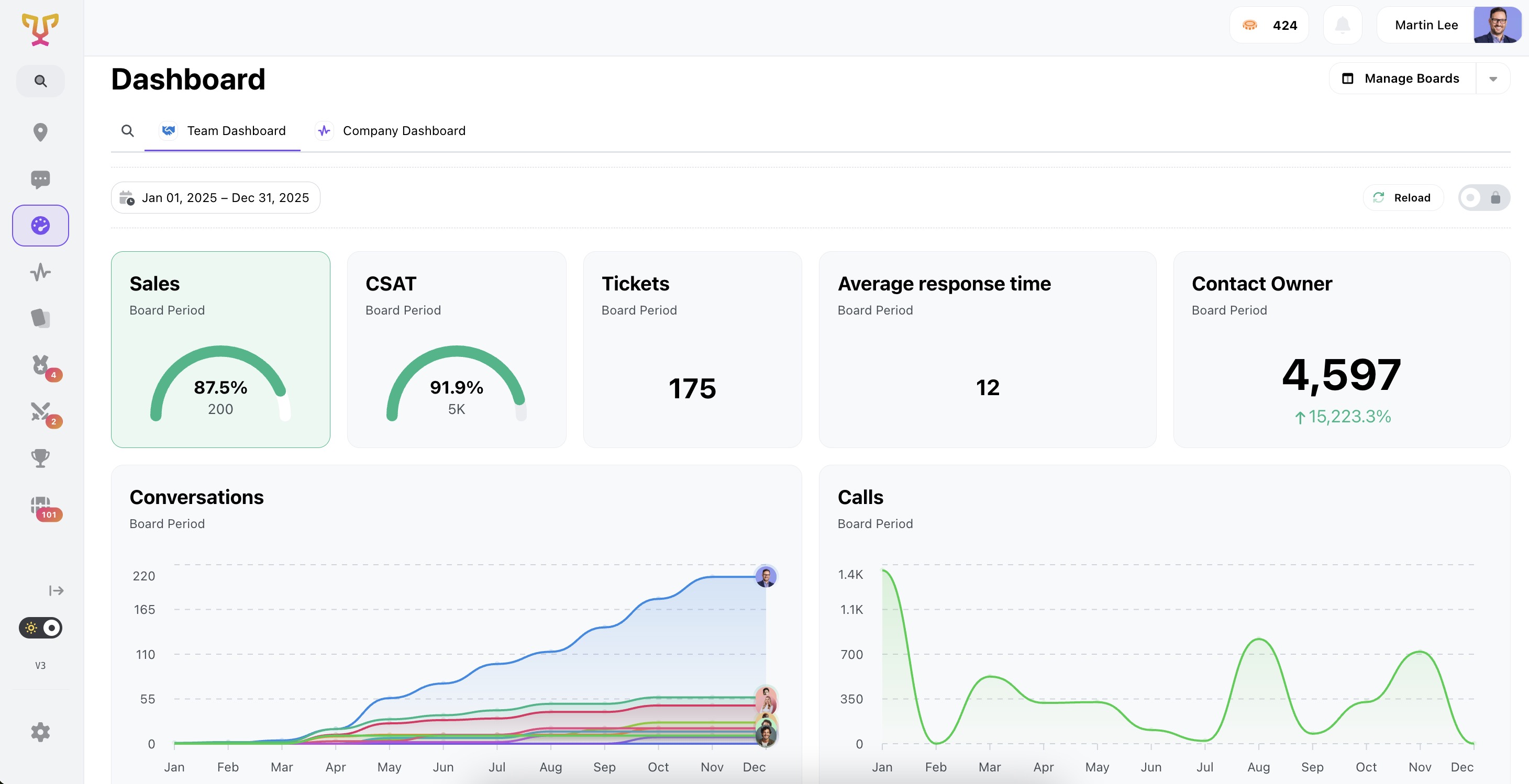Open the Martin Lee profile menu
Screen dimensions: 1529x784
tap(1425, 25)
